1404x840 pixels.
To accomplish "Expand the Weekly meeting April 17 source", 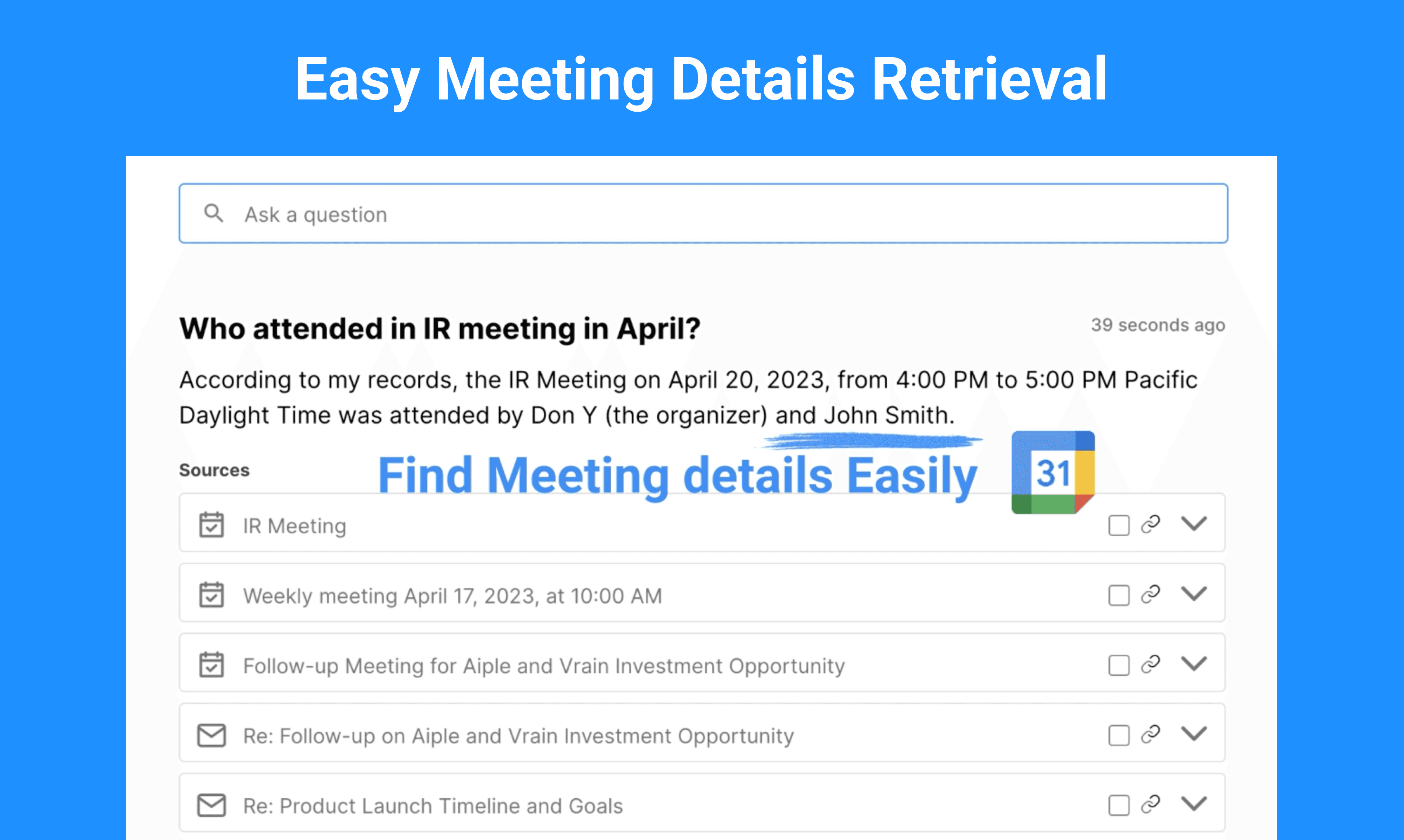I will [x=1194, y=594].
